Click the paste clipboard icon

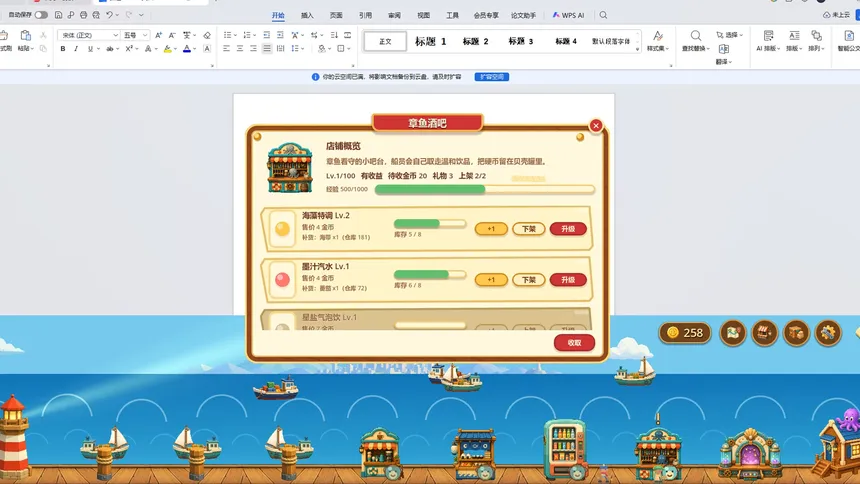(x=25, y=36)
